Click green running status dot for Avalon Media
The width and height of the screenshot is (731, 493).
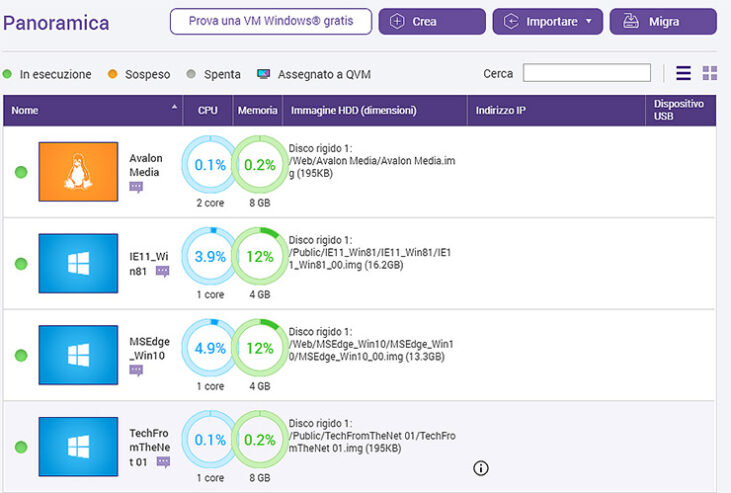pyautogui.click(x=21, y=172)
